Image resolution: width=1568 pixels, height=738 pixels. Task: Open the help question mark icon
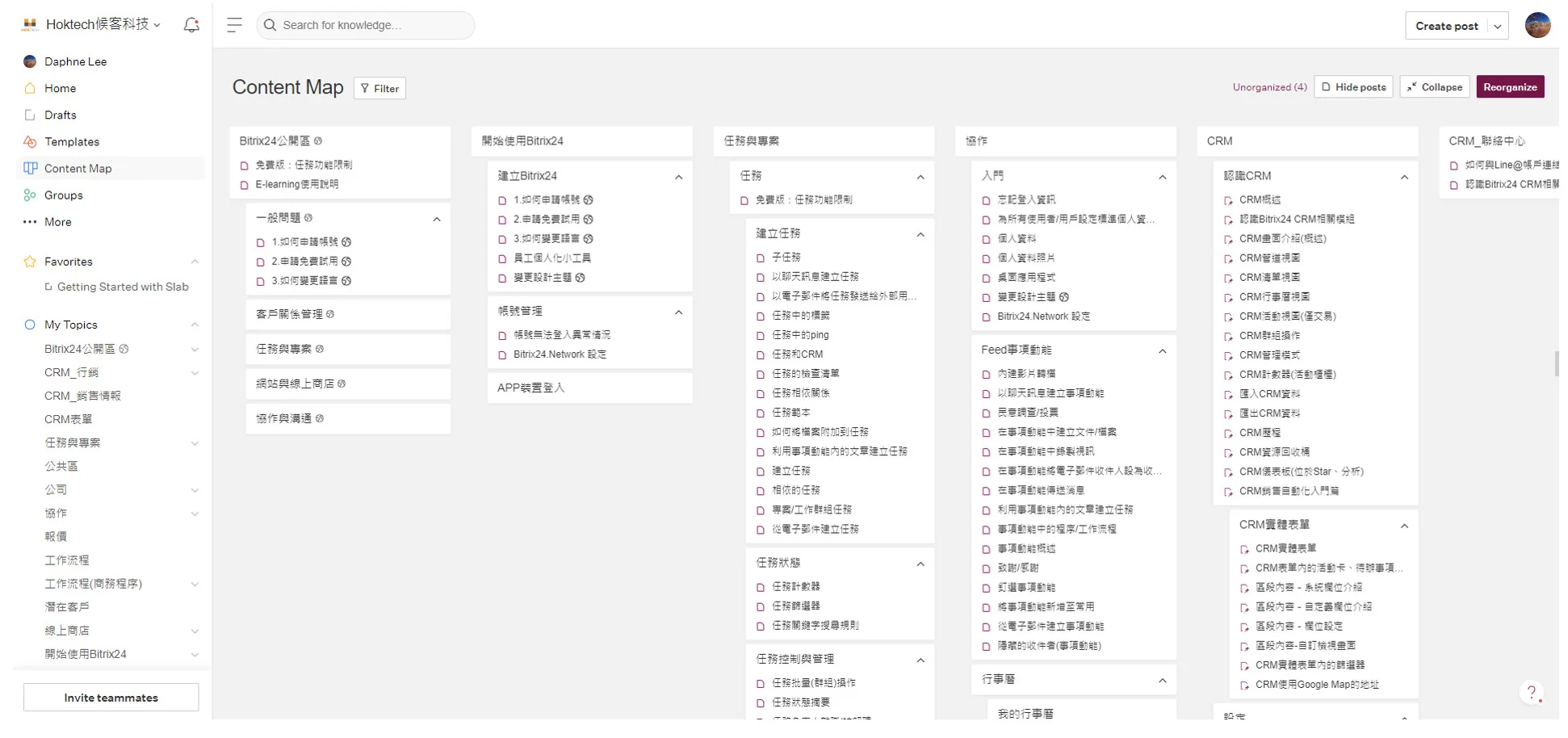point(1531,692)
